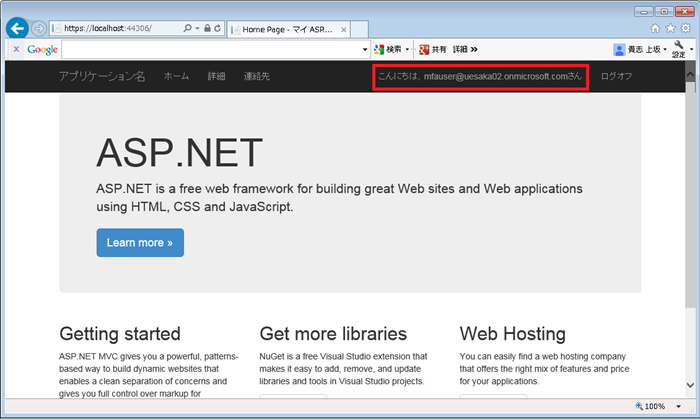Screen dimensions: 700x419
Task: Click the lock security icon in address bar
Action: (207, 28)
